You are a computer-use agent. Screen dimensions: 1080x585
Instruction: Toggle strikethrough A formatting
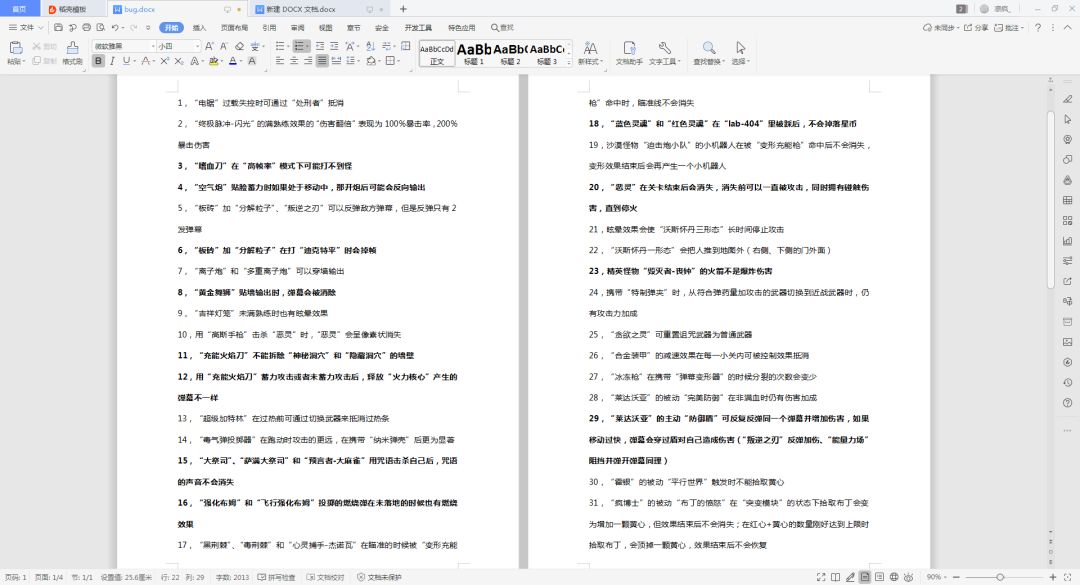tap(145, 61)
